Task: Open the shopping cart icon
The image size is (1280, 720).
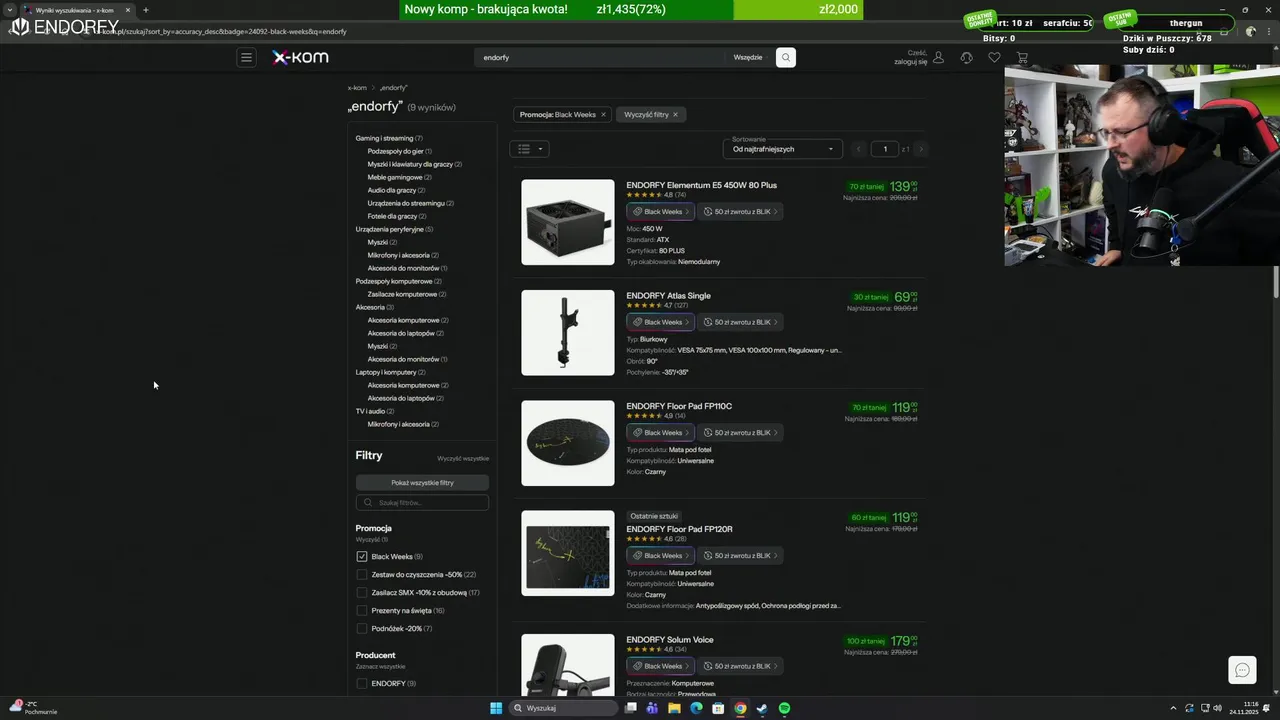Action: 1022,57
